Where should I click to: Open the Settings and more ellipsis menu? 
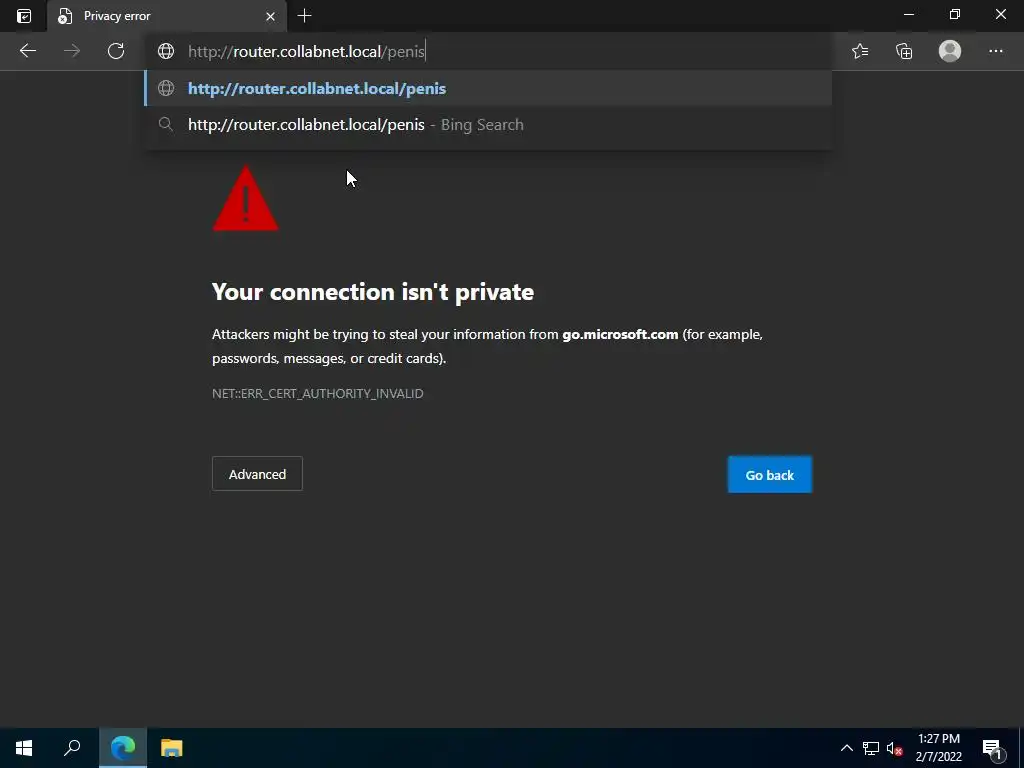coord(995,51)
